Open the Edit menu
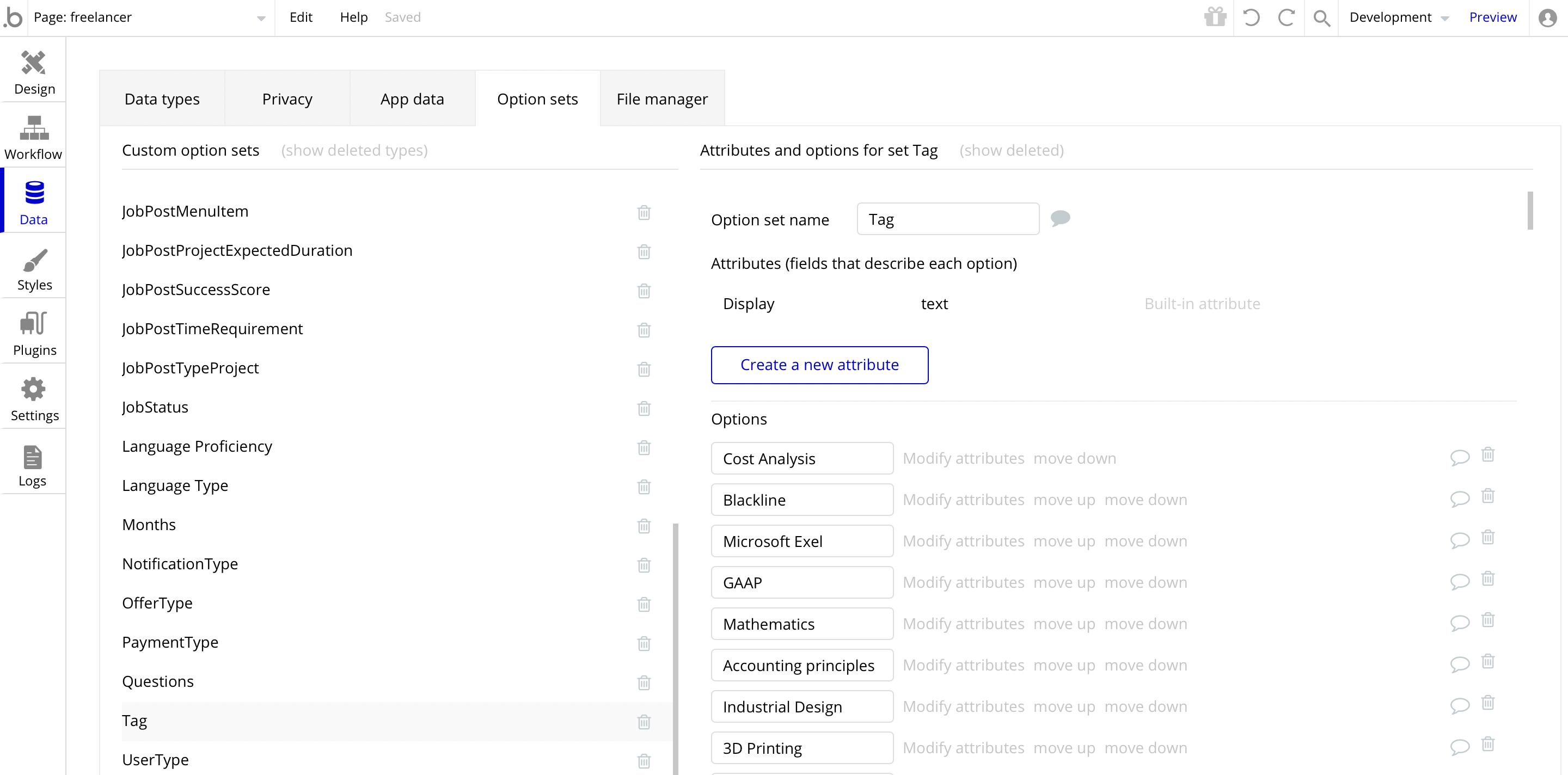1568x775 pixels. coord(301,17)
